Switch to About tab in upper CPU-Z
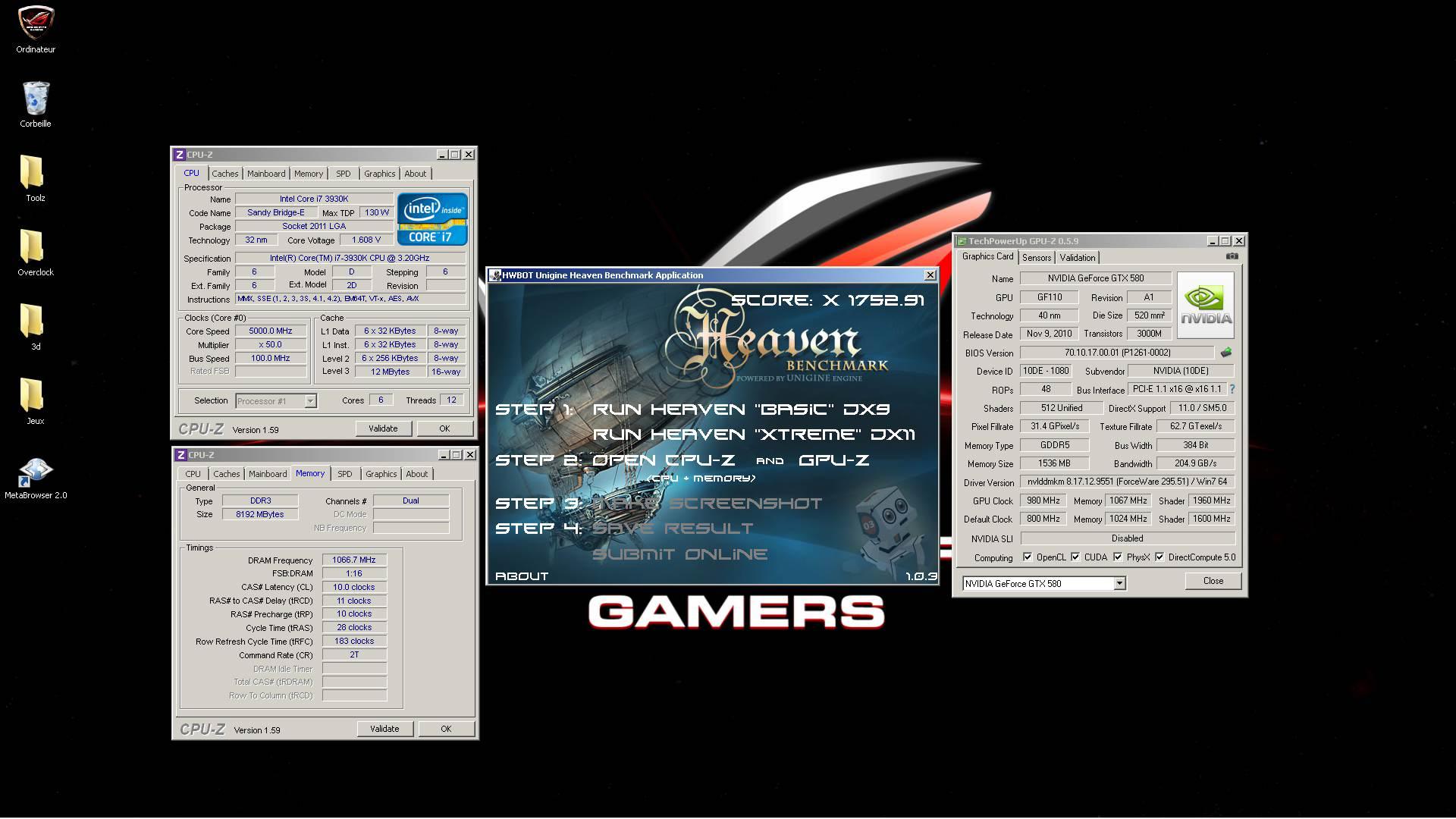1456x819 pixels. [416, 174]
